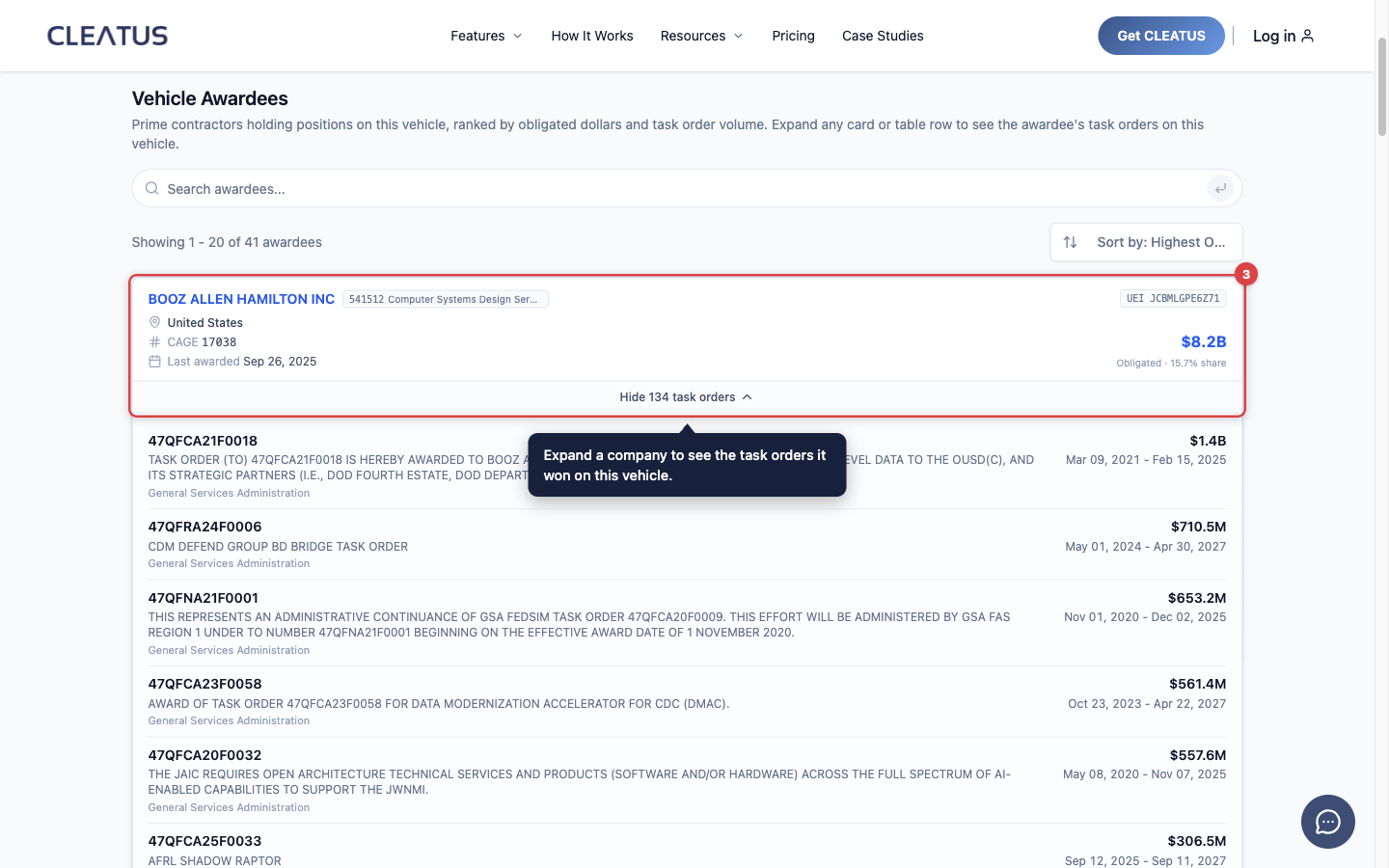Click the user profile icon beside Log in

click(1308, 36)
